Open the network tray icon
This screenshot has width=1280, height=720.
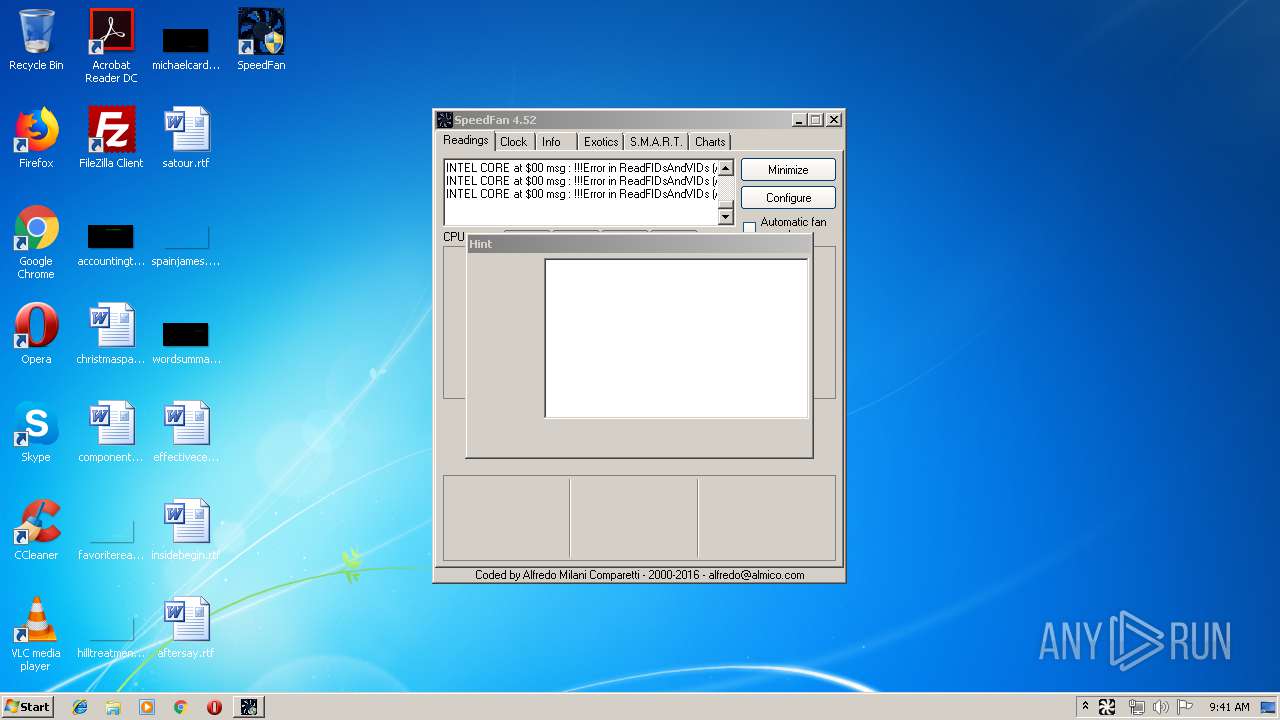coord(1137,707)
